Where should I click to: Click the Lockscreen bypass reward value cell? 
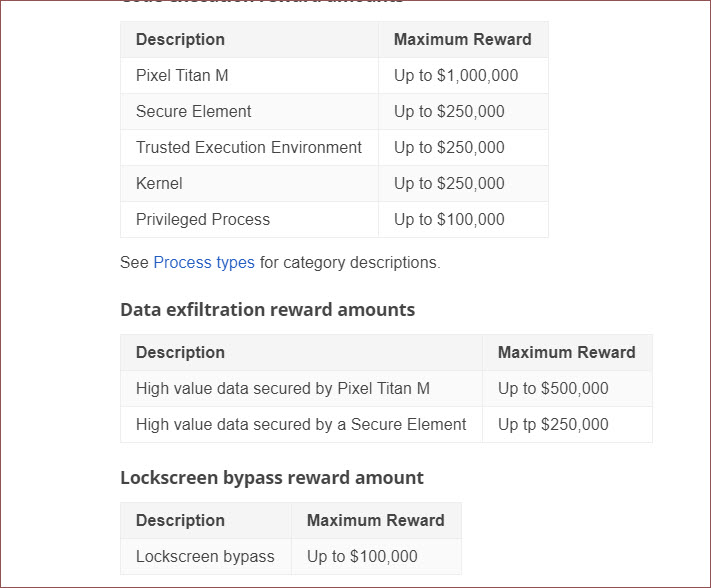(362, 557)
